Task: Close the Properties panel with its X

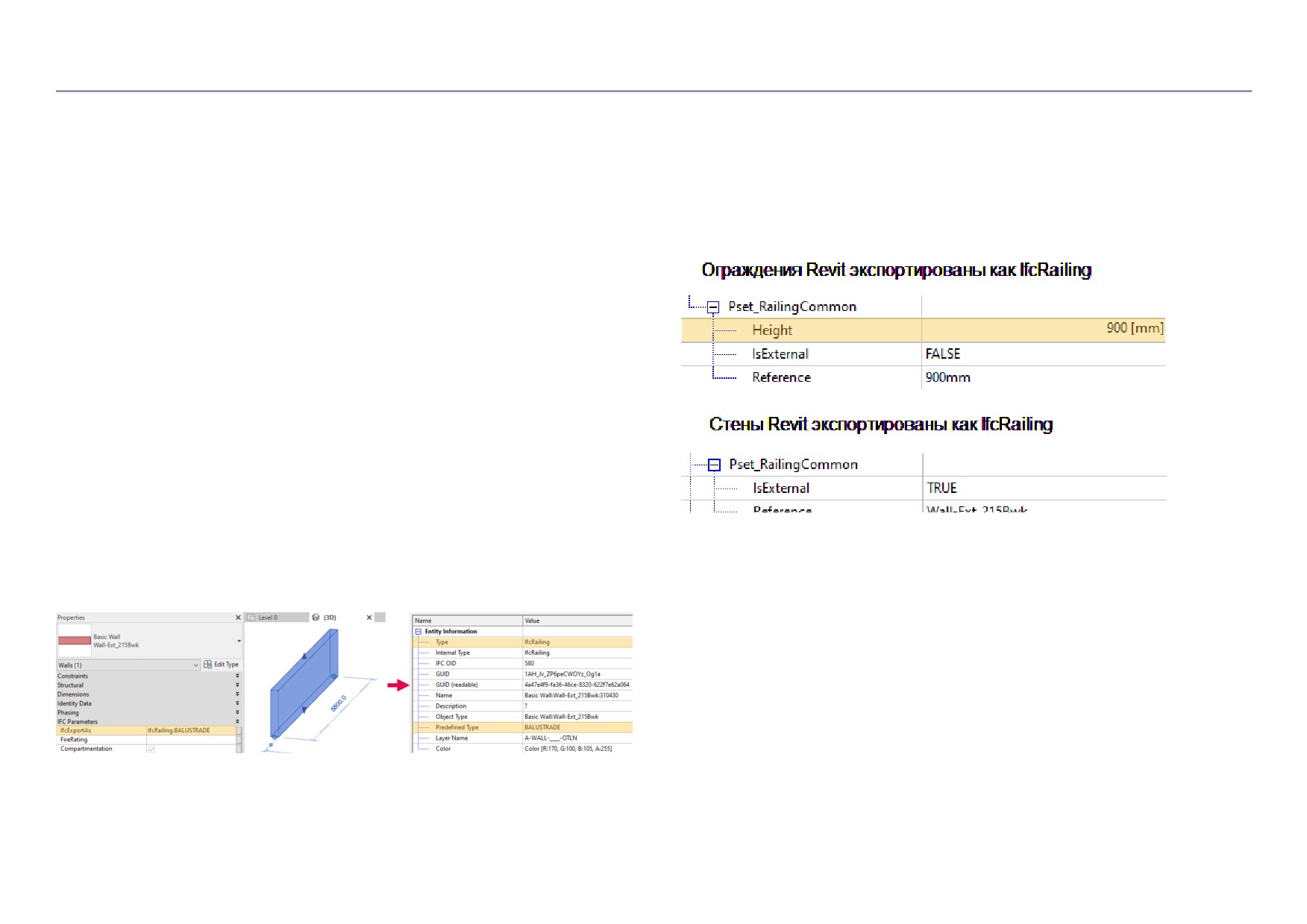Action: click(x=238, y=617)
